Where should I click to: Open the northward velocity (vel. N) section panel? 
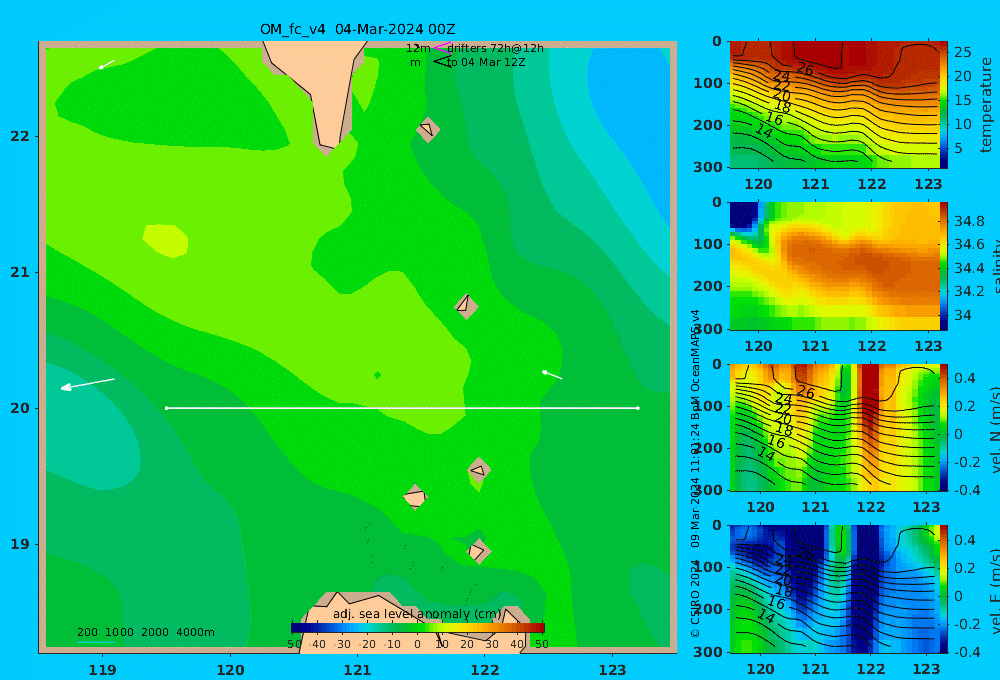[834, 427]
